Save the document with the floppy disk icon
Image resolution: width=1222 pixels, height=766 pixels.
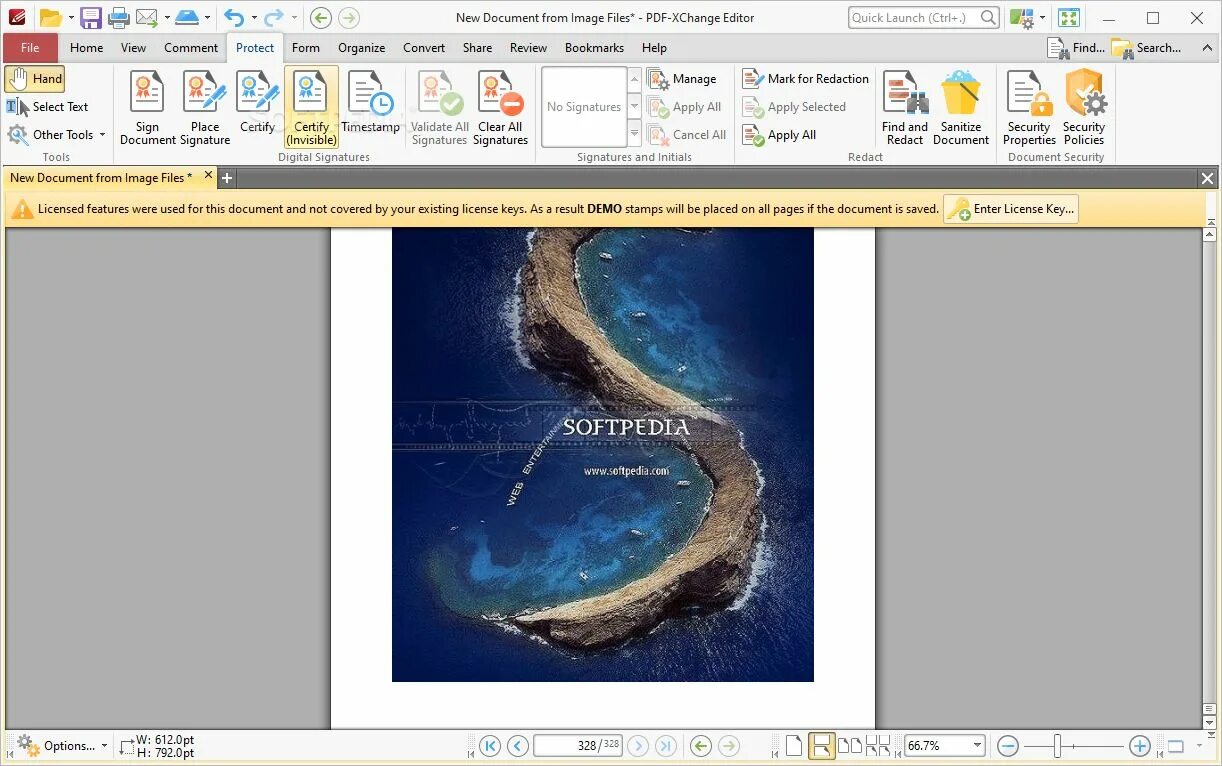(90, 17)
